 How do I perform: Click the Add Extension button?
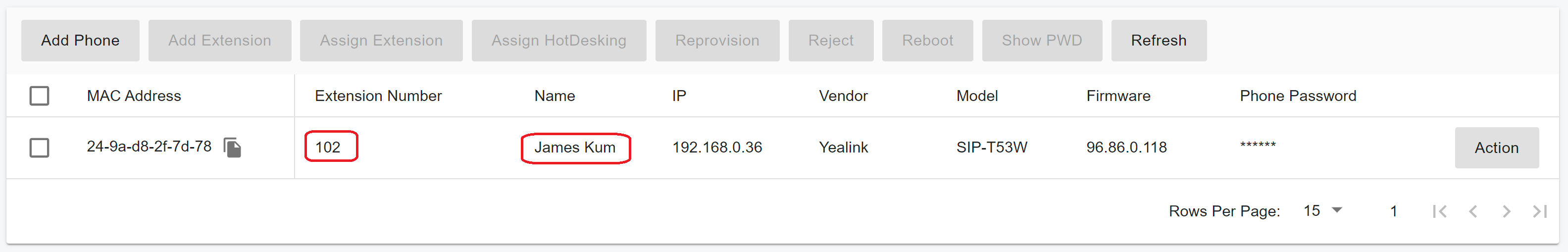[220, 40]
